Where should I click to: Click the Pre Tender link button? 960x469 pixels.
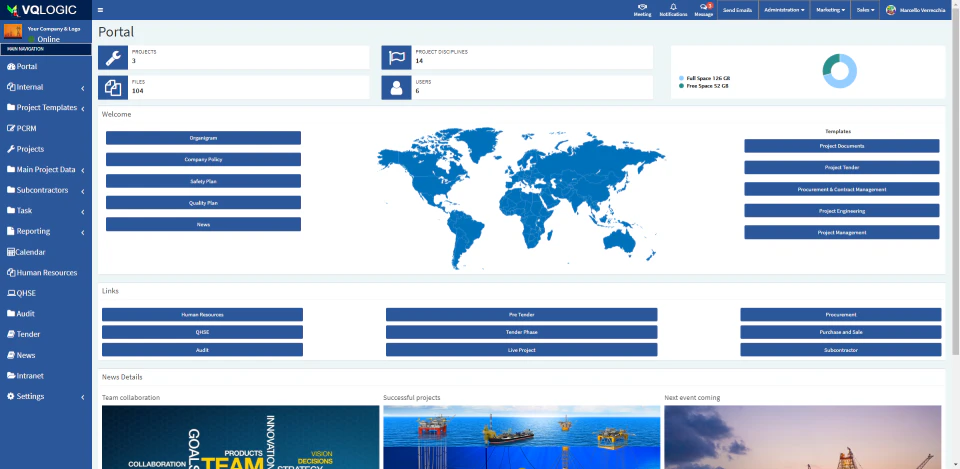[522, 315]
